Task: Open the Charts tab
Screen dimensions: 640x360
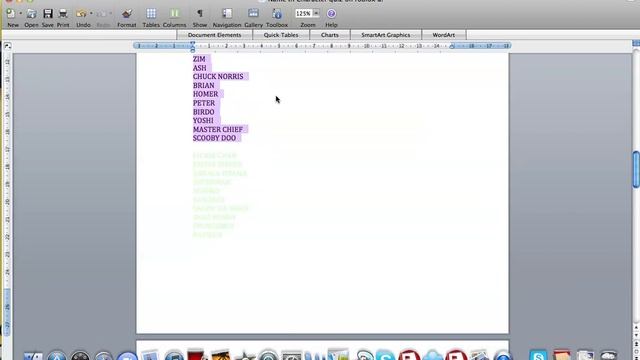Action: pyautogui.click(x=329, y=35)
